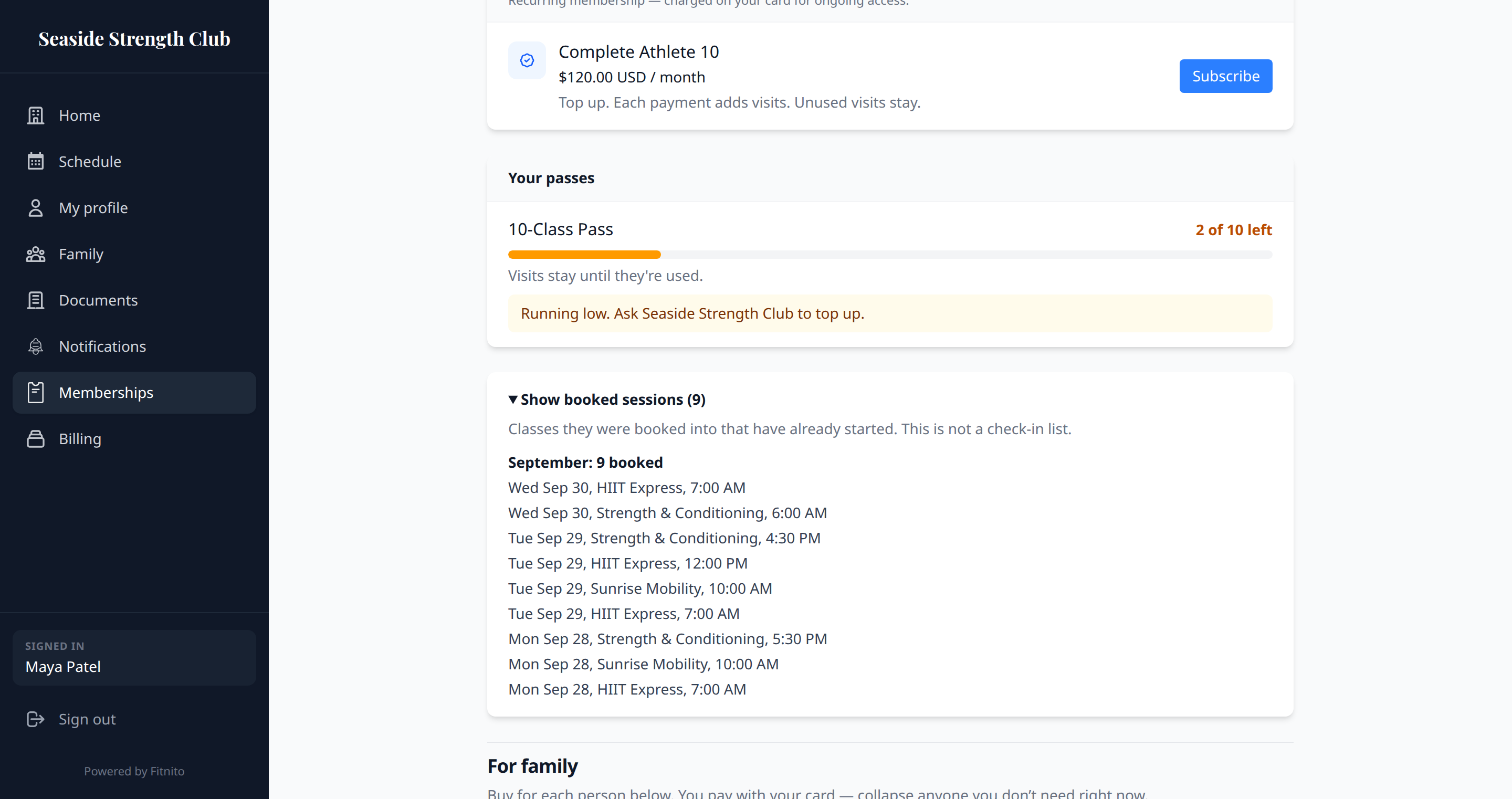This screenshot has width=1512, height=799.
Task: Click 'Mon Sep 28, Strength & Conditioning, 5:30 PM'
Action: click(x=667, y=639)
